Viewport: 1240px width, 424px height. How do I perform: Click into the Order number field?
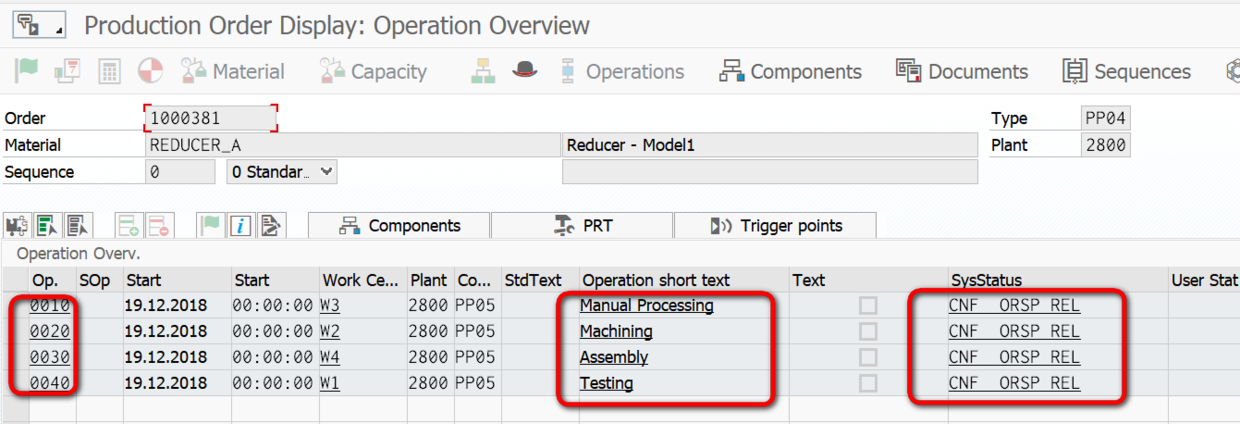pyautogui.click(x=210, y=118)
